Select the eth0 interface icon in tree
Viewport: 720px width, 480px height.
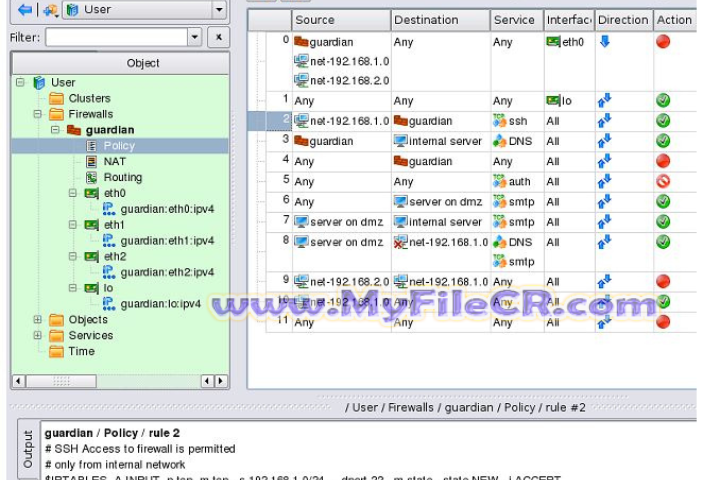[x=91, y=193]
